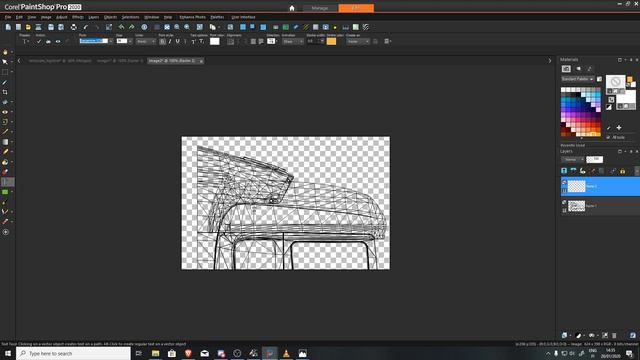This screenshot has height=360, width=640.
Task: Click the white Font color swatch
Action: point(215,41)
